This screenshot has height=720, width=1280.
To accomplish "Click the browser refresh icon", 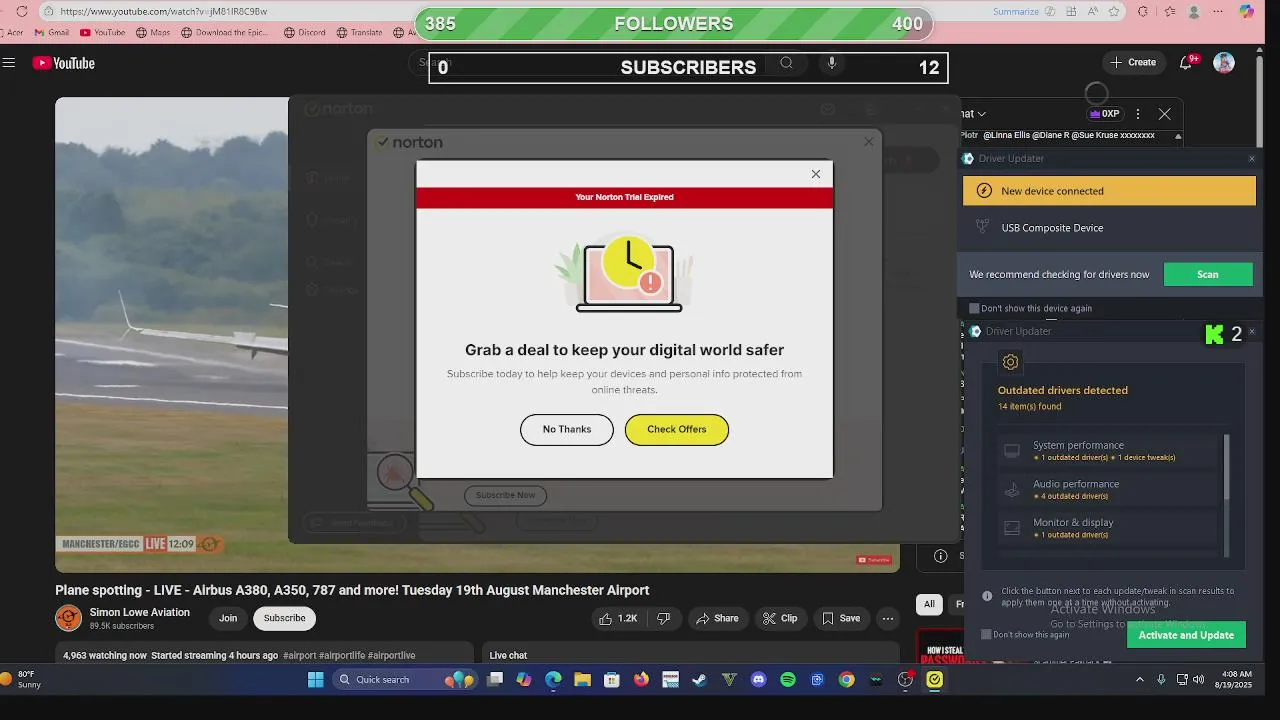I will 22,11.
